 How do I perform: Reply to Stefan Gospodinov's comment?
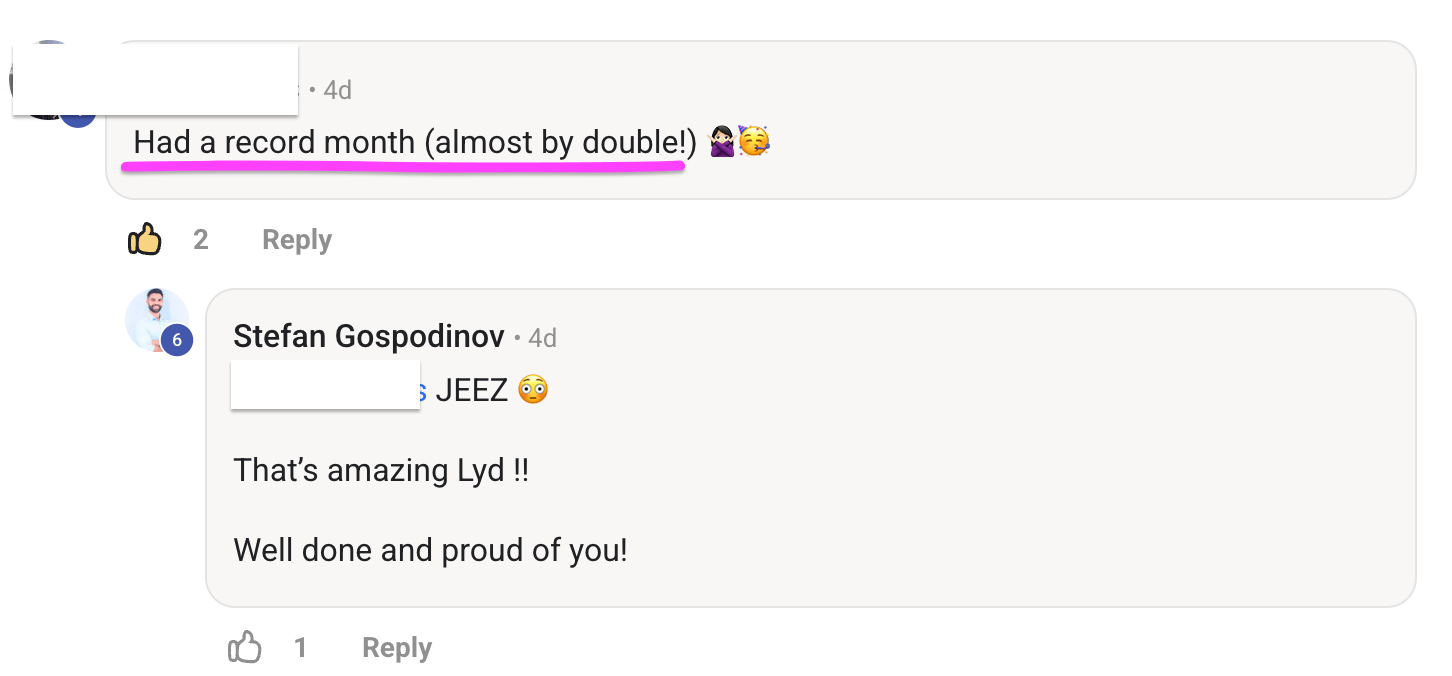pos(397,648)
